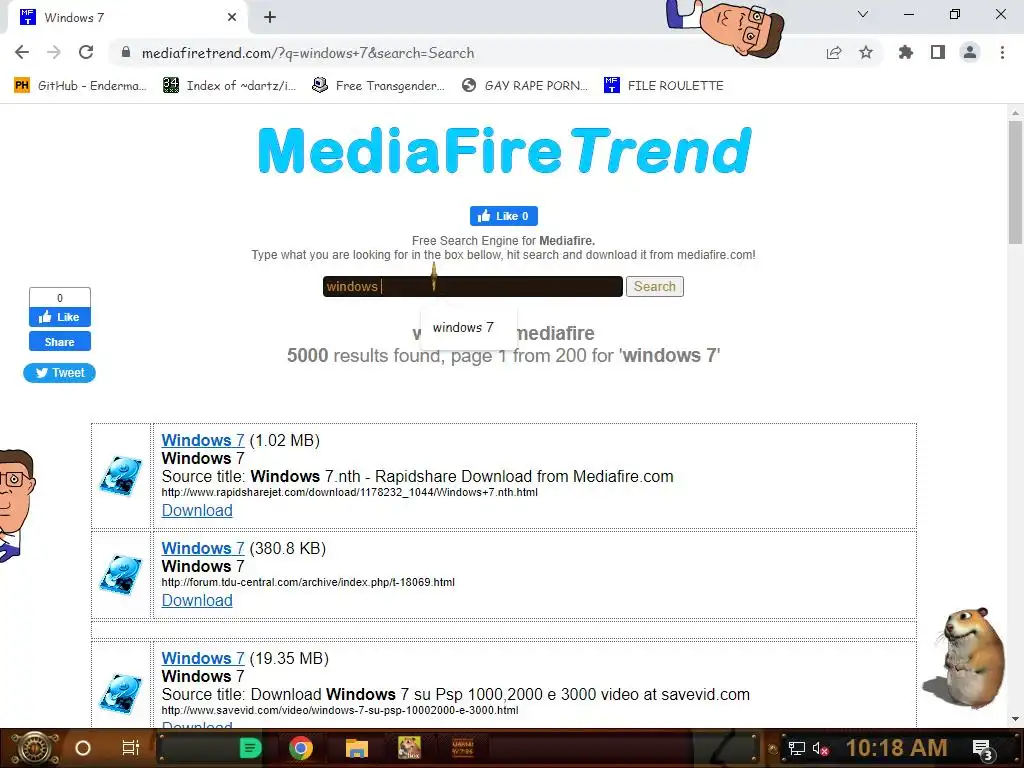
Task: Click the hamster character in the corner
Action: (965, 658)
